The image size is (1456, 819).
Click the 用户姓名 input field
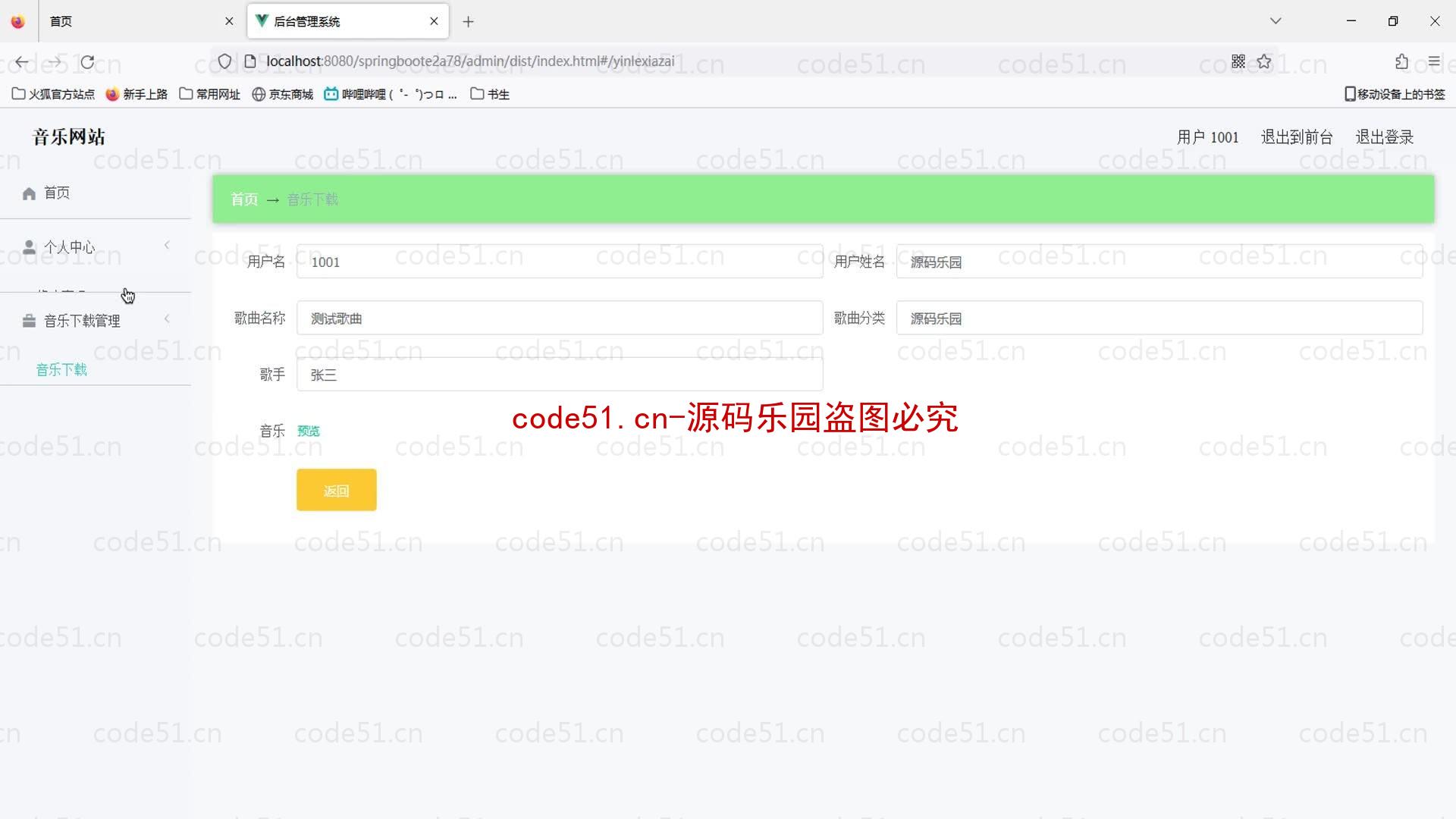coord(1159,262)
